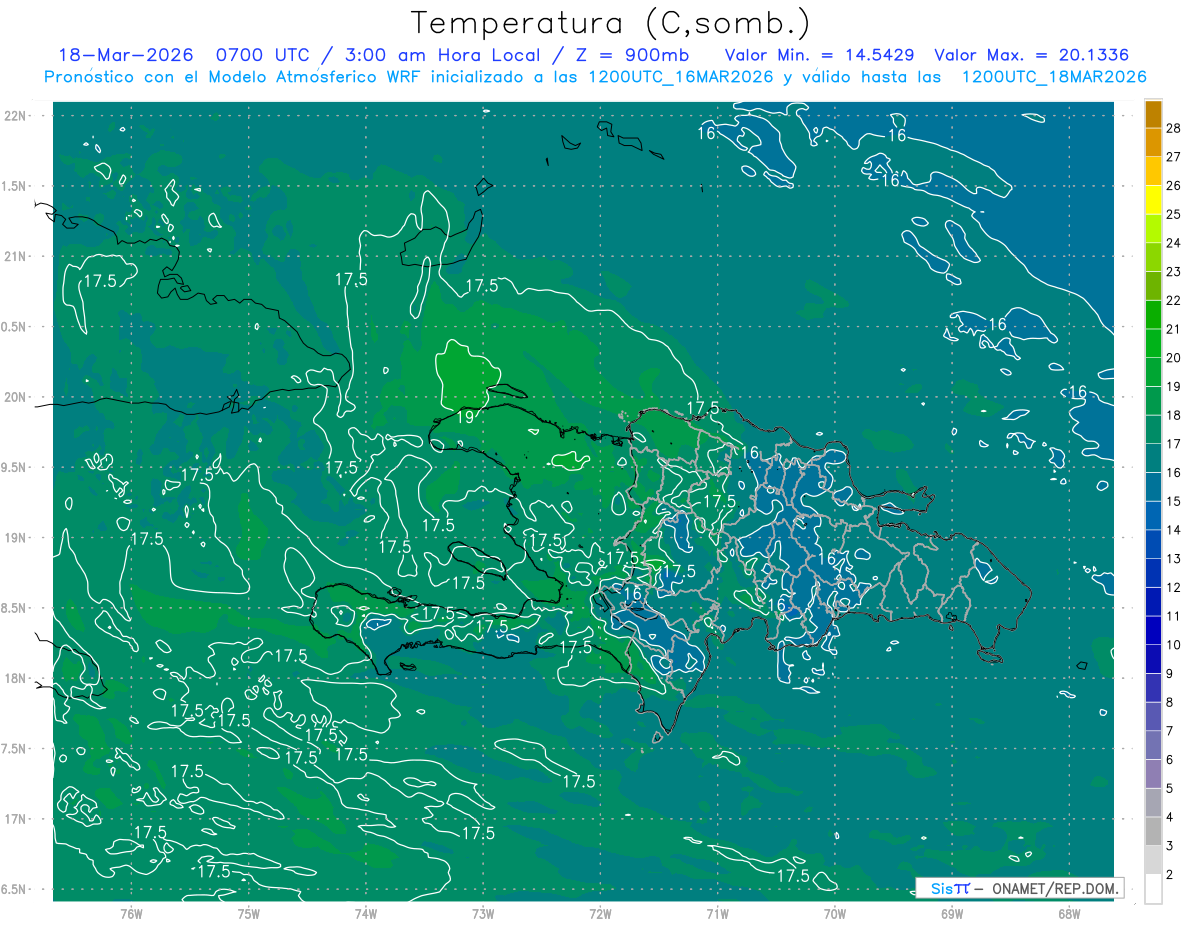The image size is (1200, 927).
Task: Click the "19N" latitude axis label
Action: pyautogui.click(x=17, y=537)
